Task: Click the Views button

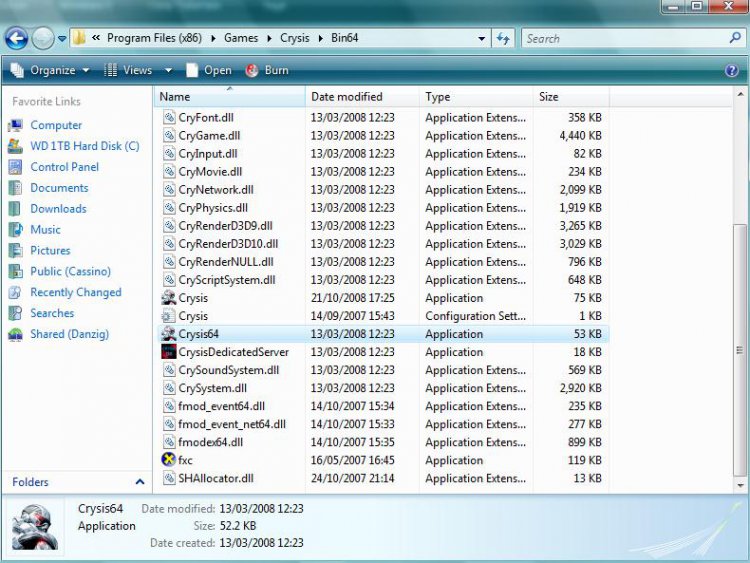Action: (x=128, y=70)
